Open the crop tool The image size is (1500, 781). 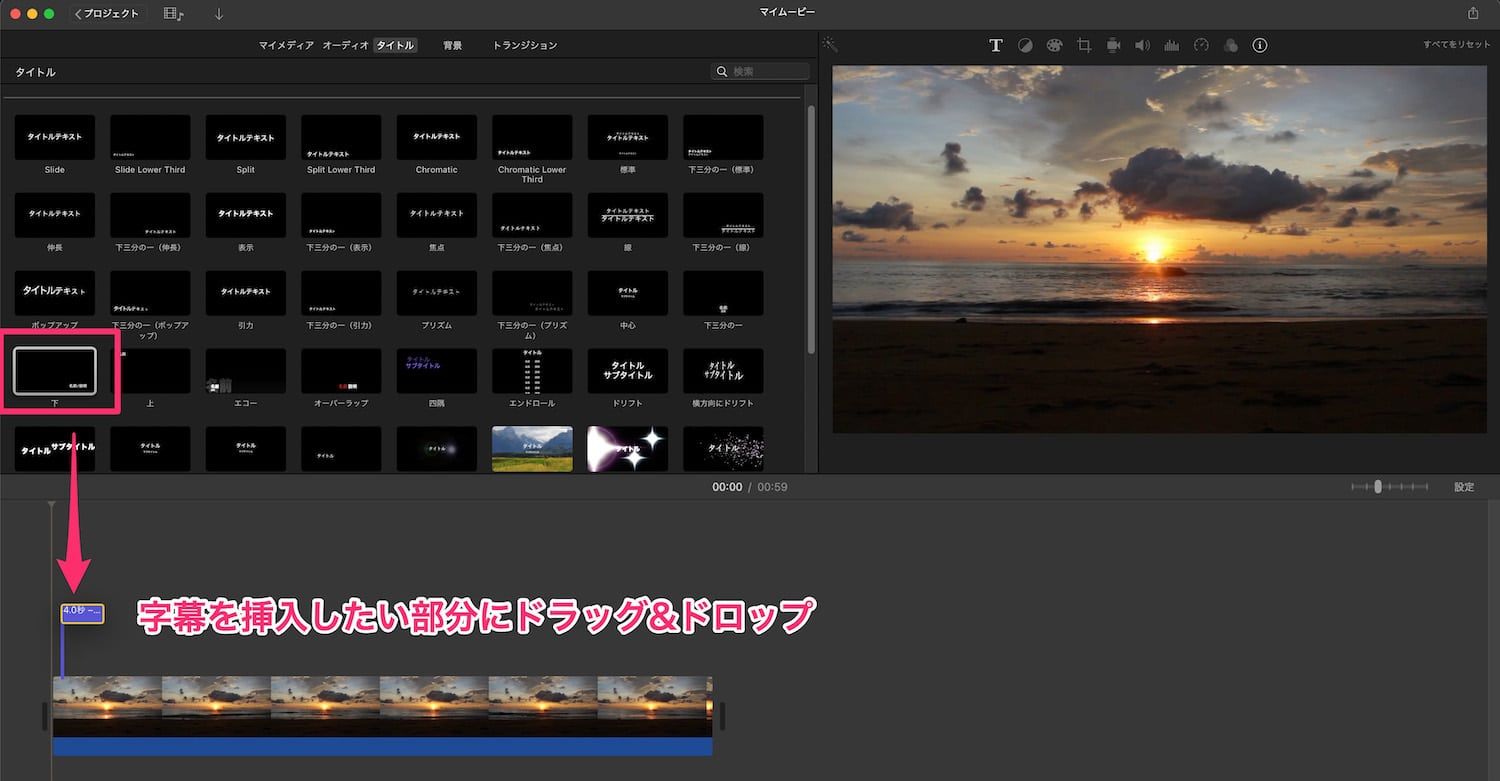[x=1084, y=45]
